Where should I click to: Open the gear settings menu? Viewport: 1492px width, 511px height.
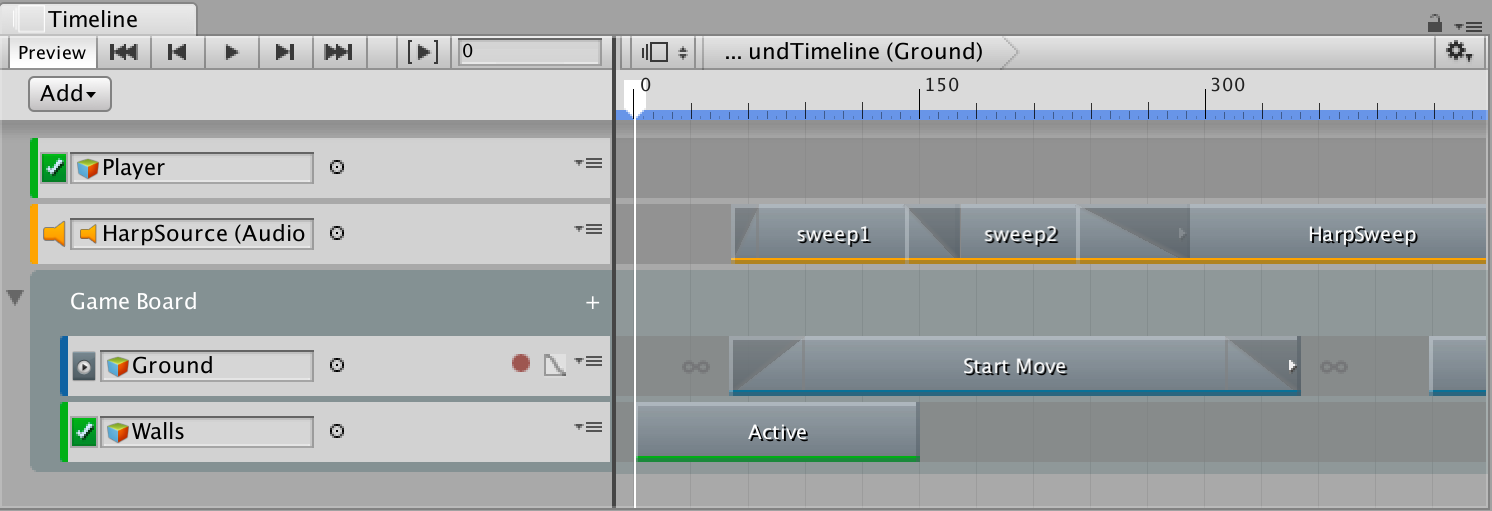(1459, 51)
